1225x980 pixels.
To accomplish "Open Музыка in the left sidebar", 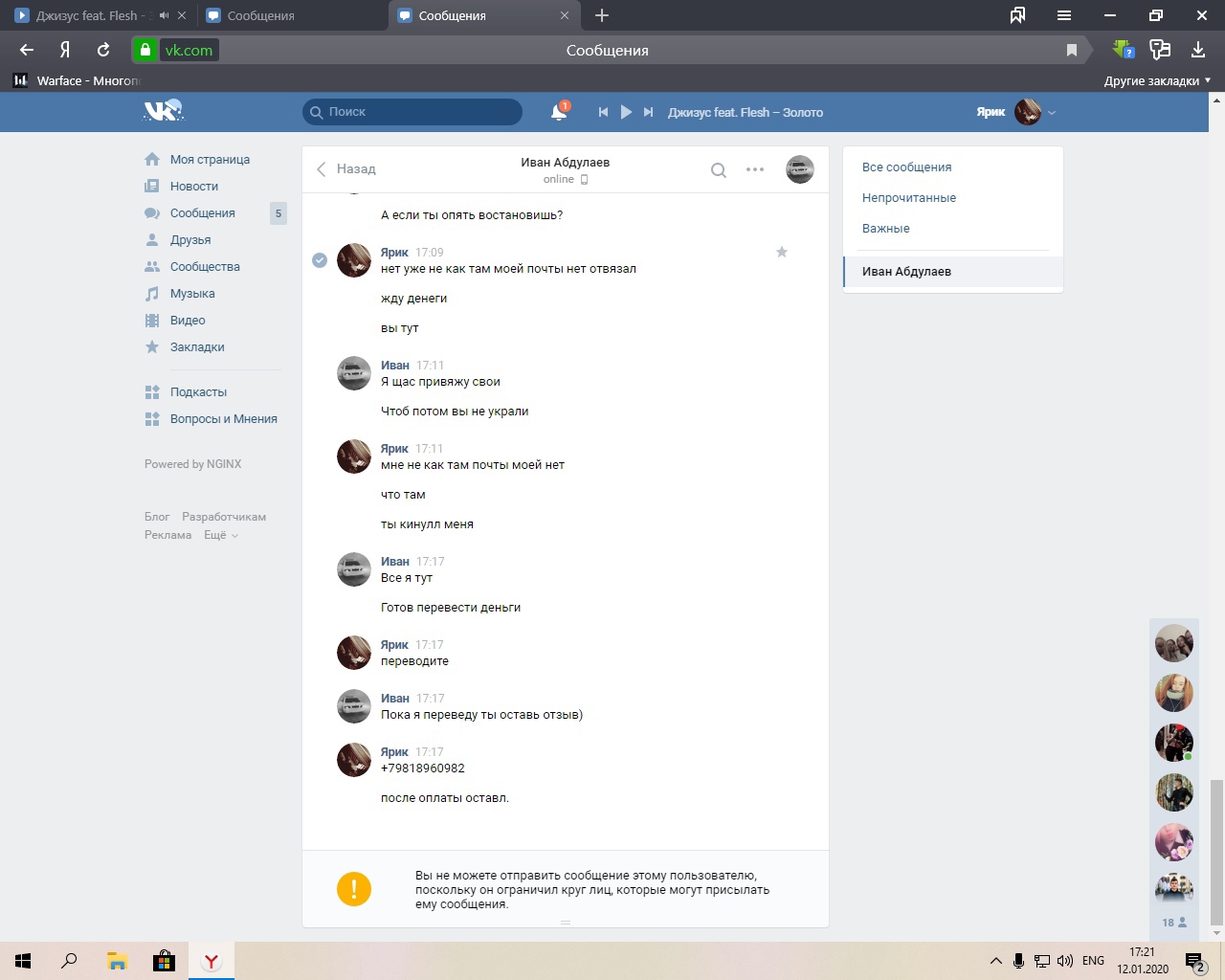I will [x=192, y=294].
